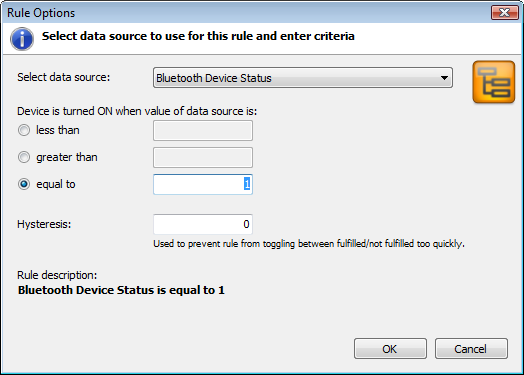Close the Rule Options window
The width and height of the screenshot is (524, 375).
(505, 13)
